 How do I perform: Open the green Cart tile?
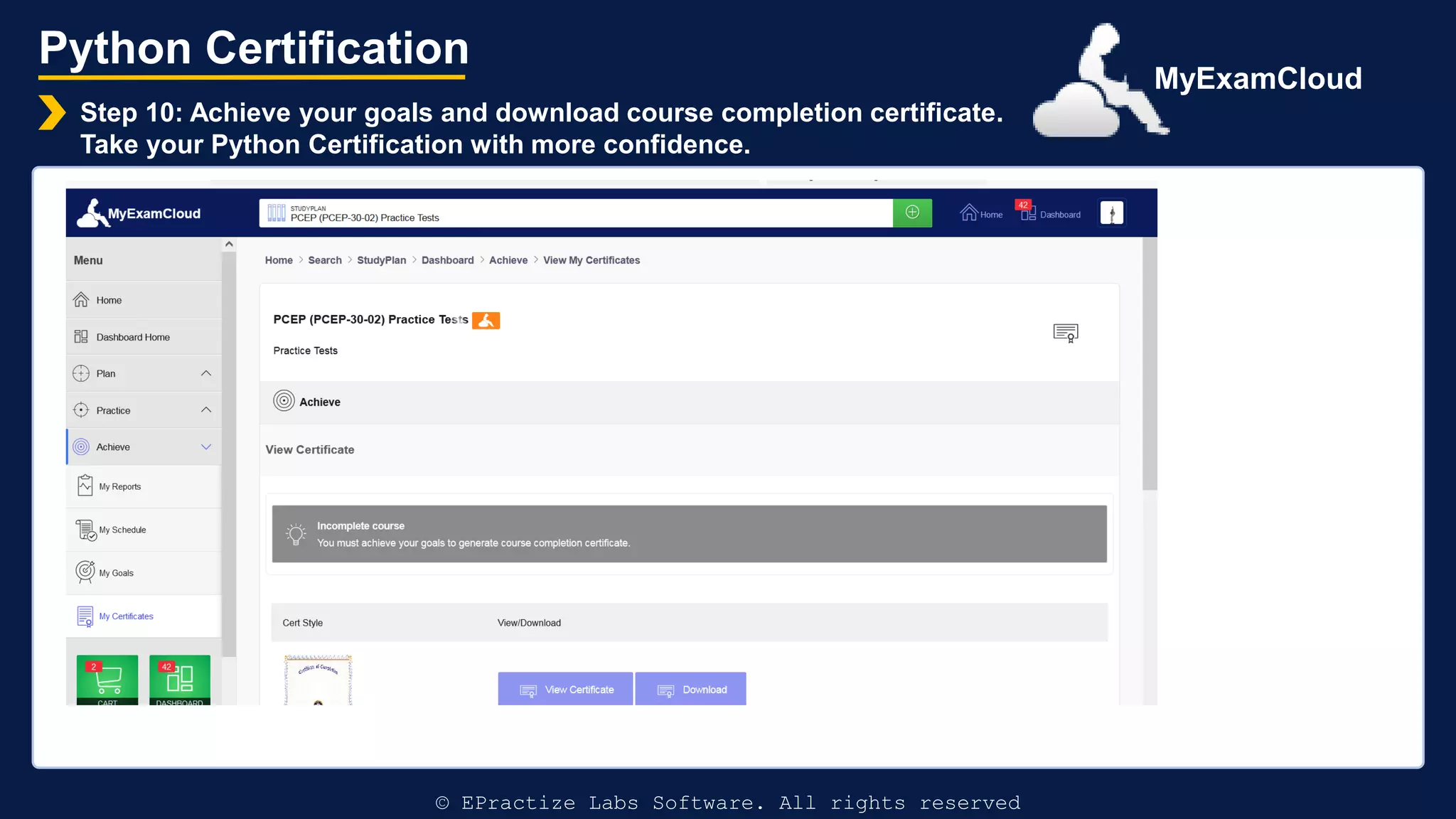pos(107,680)
